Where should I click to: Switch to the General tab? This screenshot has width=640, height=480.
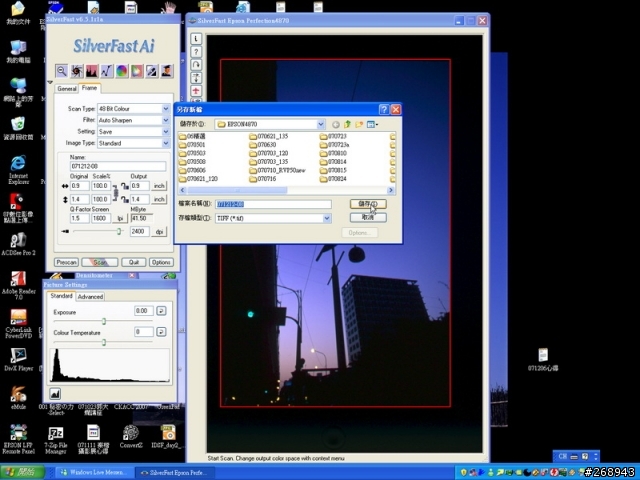coord(67,89)
